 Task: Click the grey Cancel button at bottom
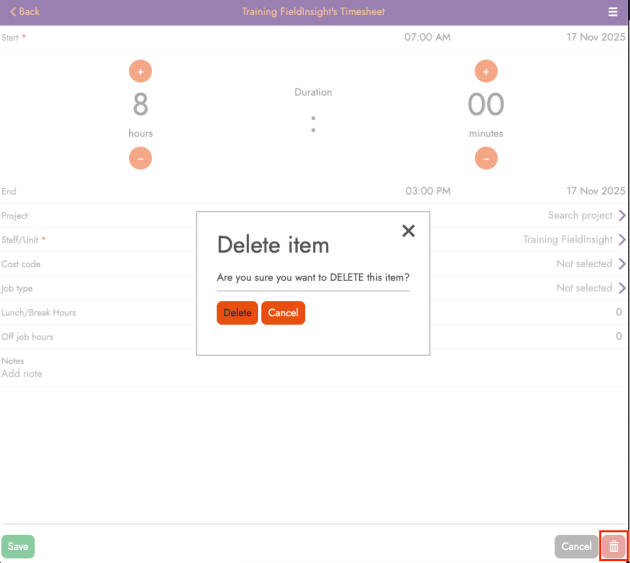576,547
